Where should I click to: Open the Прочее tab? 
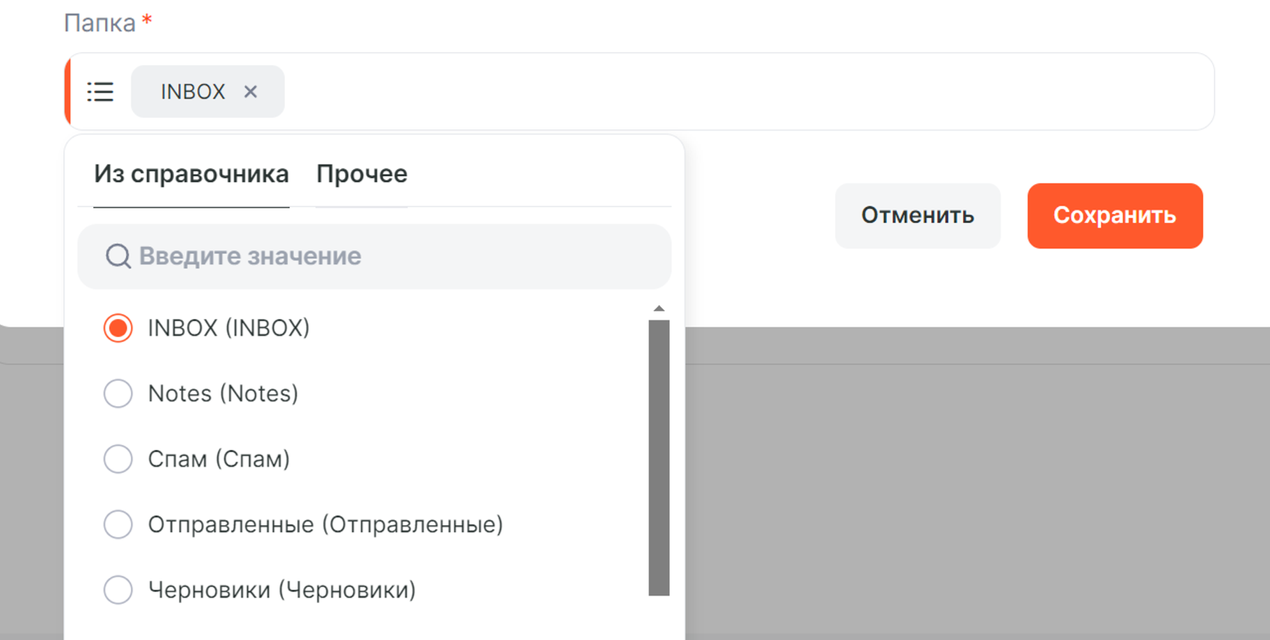pyautogui.click(x=362, y=174)
